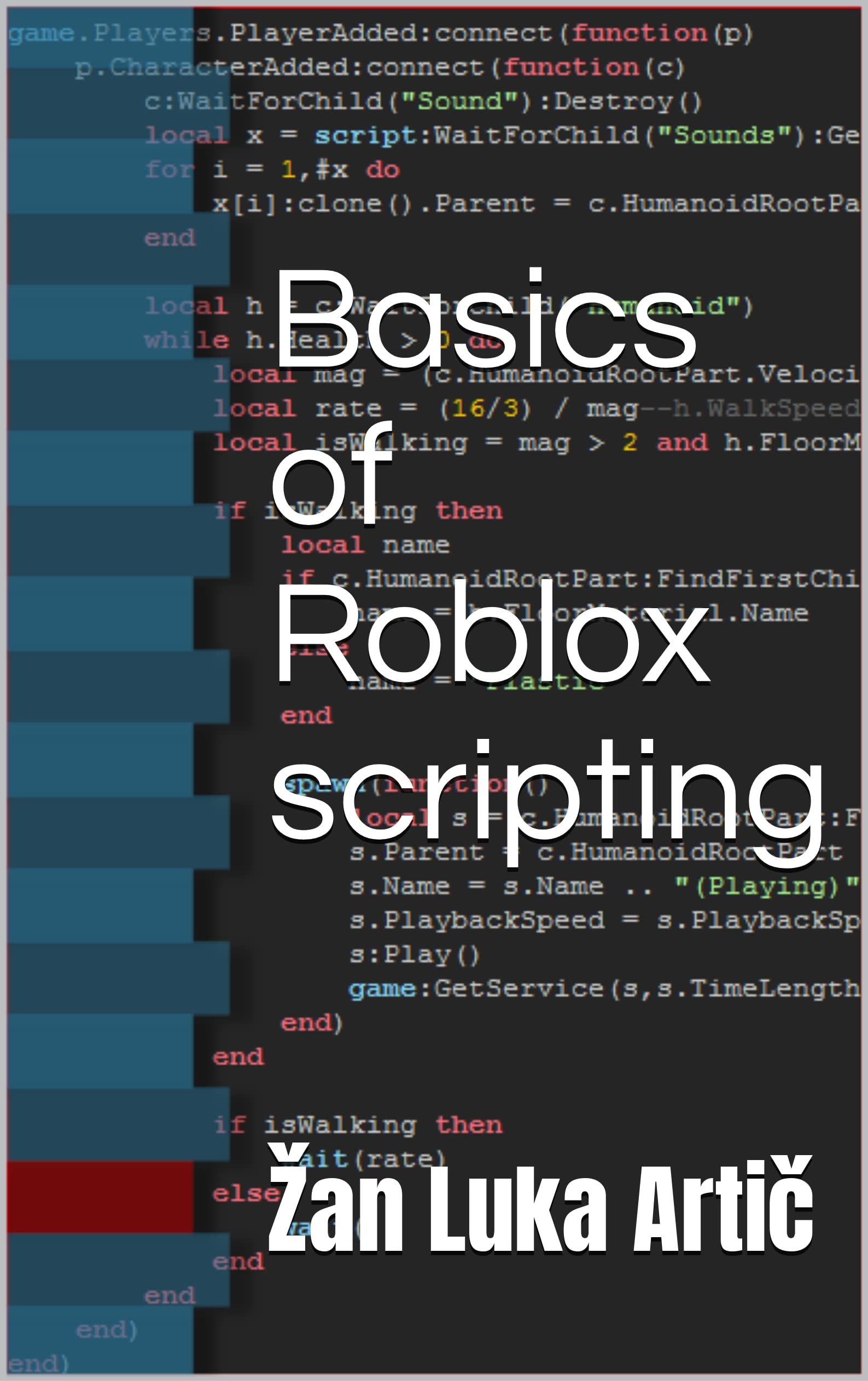Screen dimensions: 868x1381
Task: Click the code line "p.CharacterAdded:connect(function(c)"
Action: [x=380, y=68]
